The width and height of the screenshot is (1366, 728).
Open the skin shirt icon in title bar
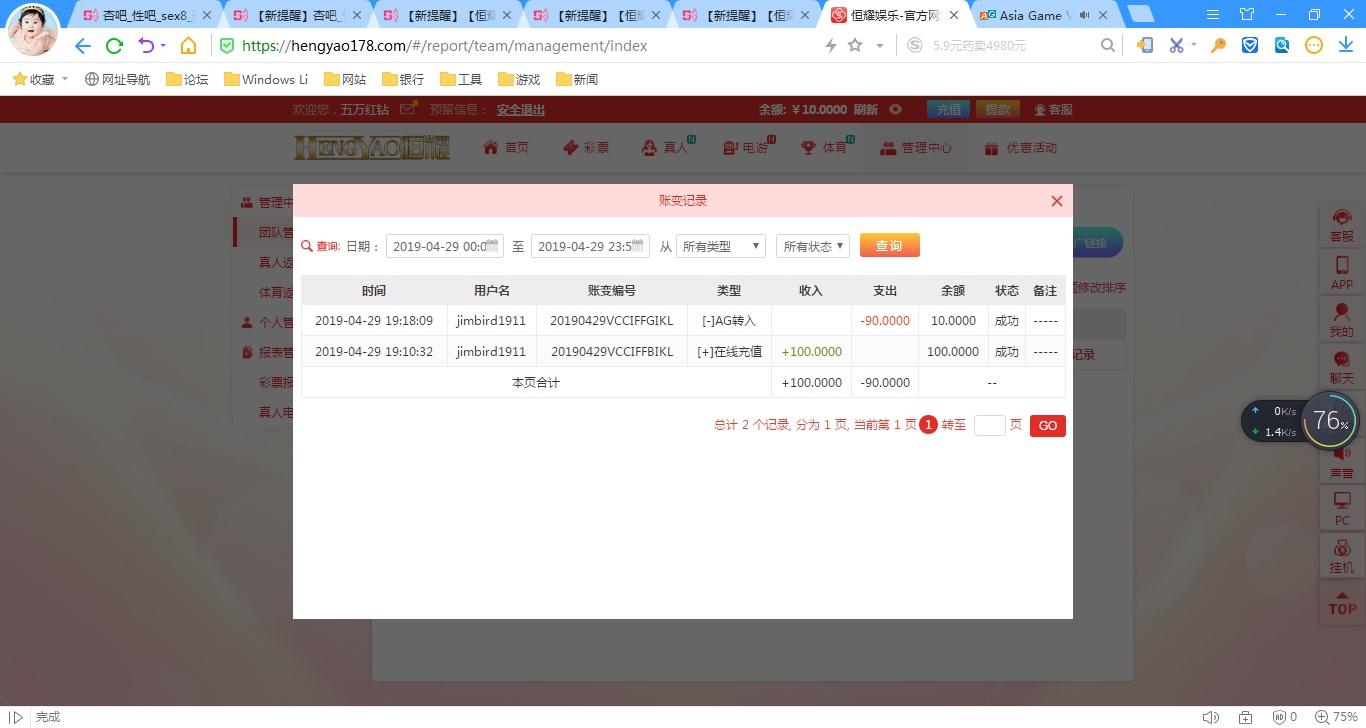1247,15
